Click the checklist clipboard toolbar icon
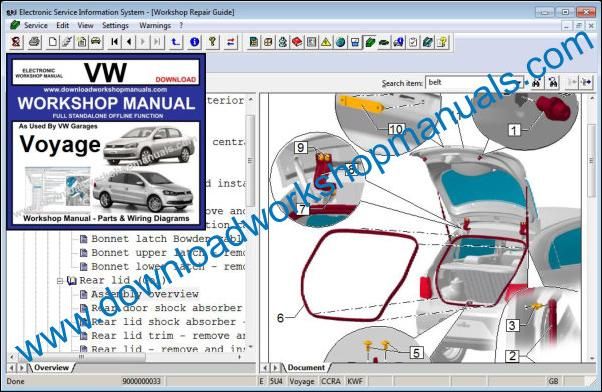Viewport: 602px width, 392px height. pyautogui.click(x=413, y=42)
